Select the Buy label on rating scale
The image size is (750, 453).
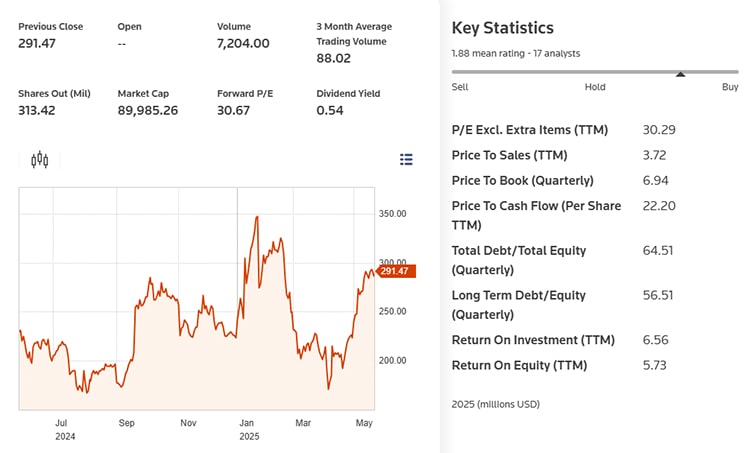coord(730,87)
